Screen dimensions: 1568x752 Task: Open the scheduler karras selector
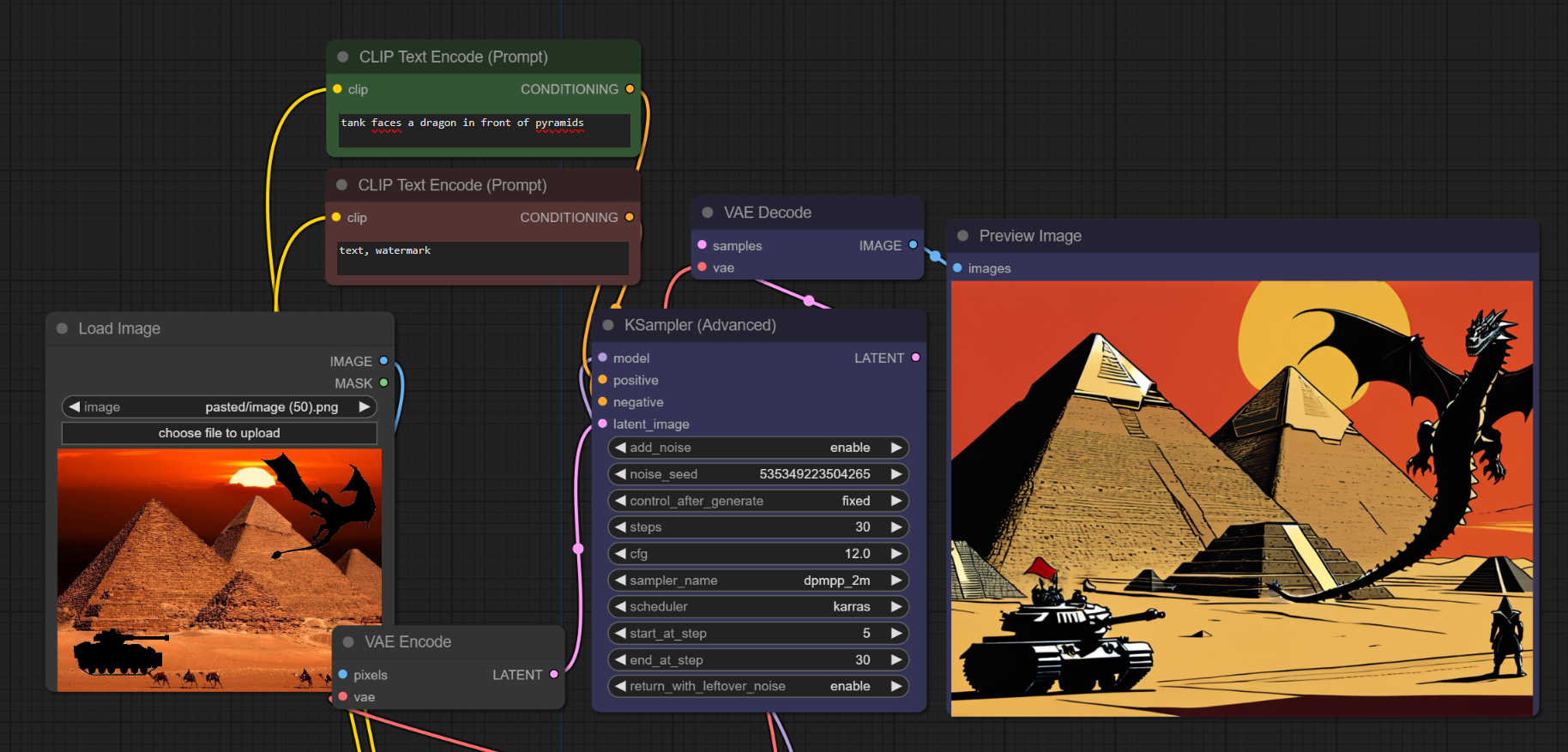click(758, 606)
